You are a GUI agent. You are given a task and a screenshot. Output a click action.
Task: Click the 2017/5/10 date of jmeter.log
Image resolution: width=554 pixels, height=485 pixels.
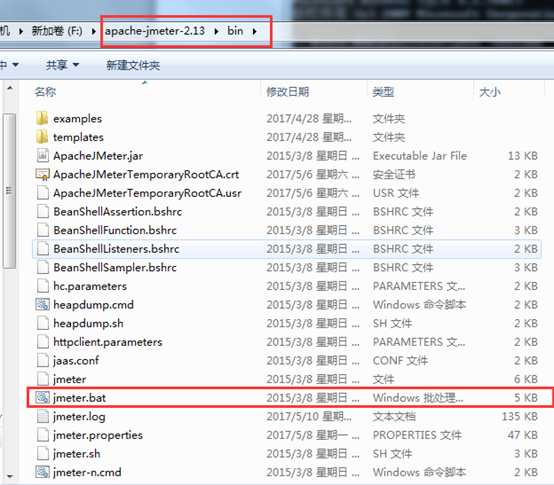point(309,416)
